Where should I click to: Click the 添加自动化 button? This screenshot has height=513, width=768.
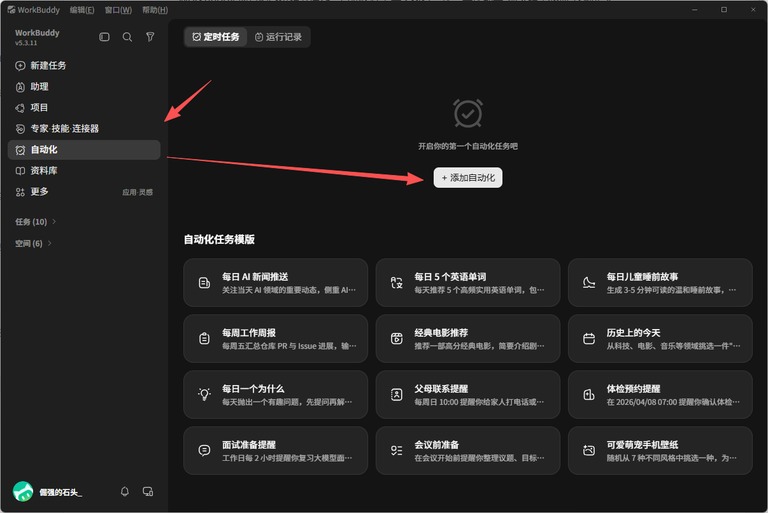tap(468, 178)
